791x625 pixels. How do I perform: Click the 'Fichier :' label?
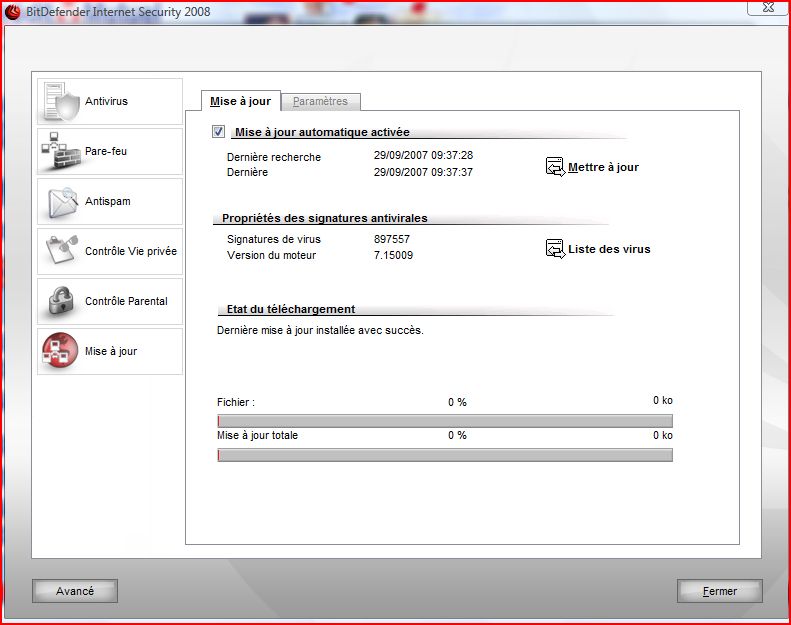[236, 403]
